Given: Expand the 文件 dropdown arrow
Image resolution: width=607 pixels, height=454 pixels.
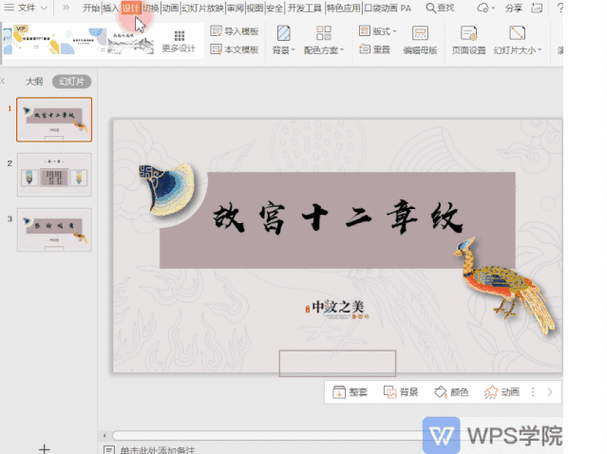Looking at the screenshot, I should point(44,8).
